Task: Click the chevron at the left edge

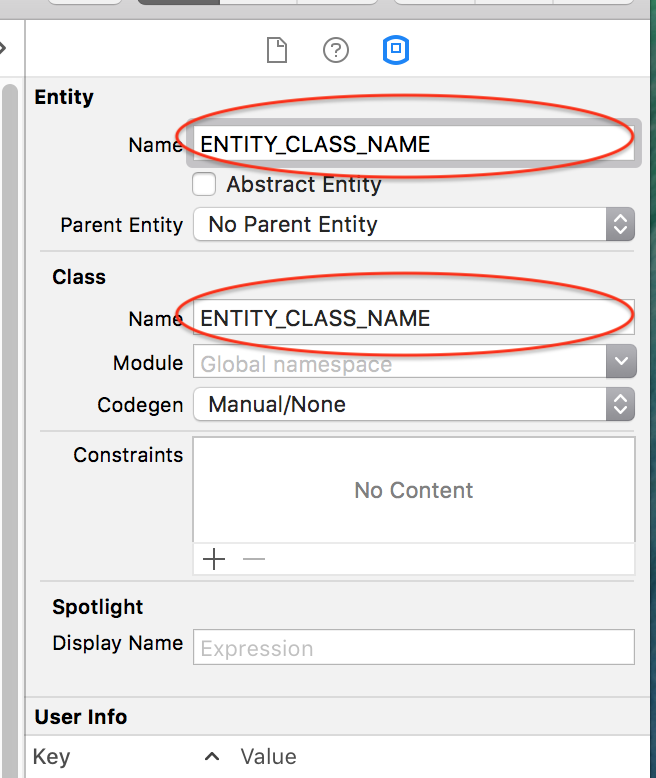Action: (4, 47)
